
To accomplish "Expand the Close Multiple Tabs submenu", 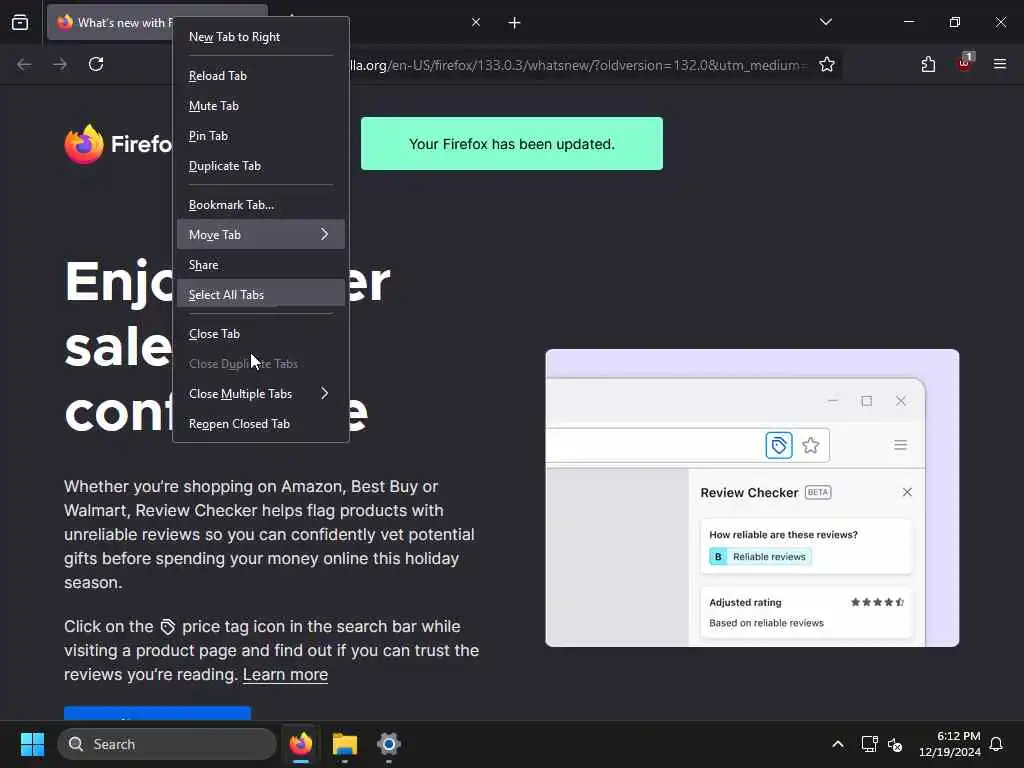I will (x=261, y=394).
